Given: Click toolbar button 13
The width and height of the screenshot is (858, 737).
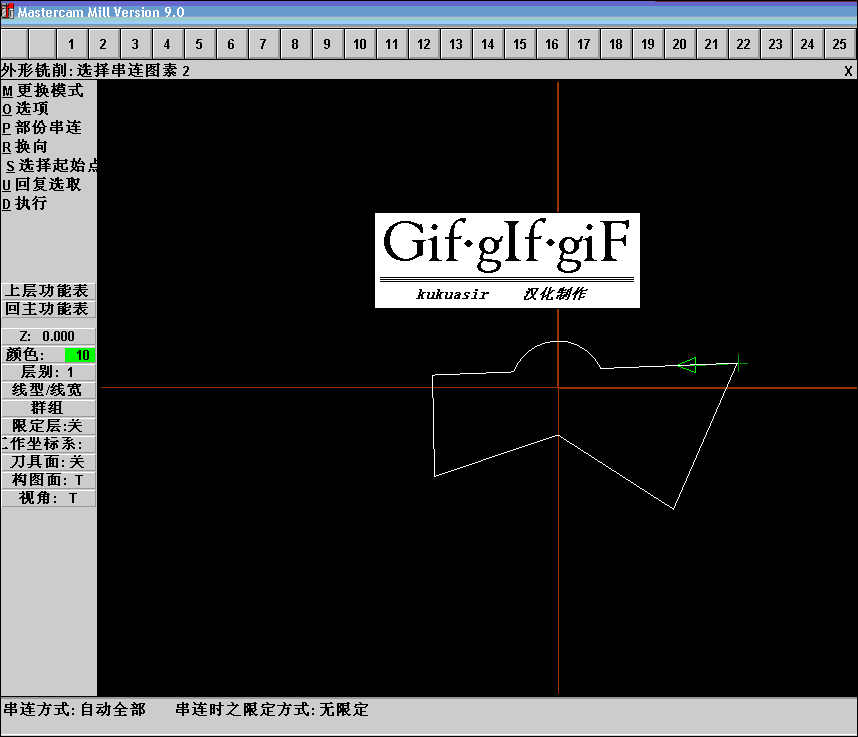Looking at the screenshot, I should [x=455, y=44].
